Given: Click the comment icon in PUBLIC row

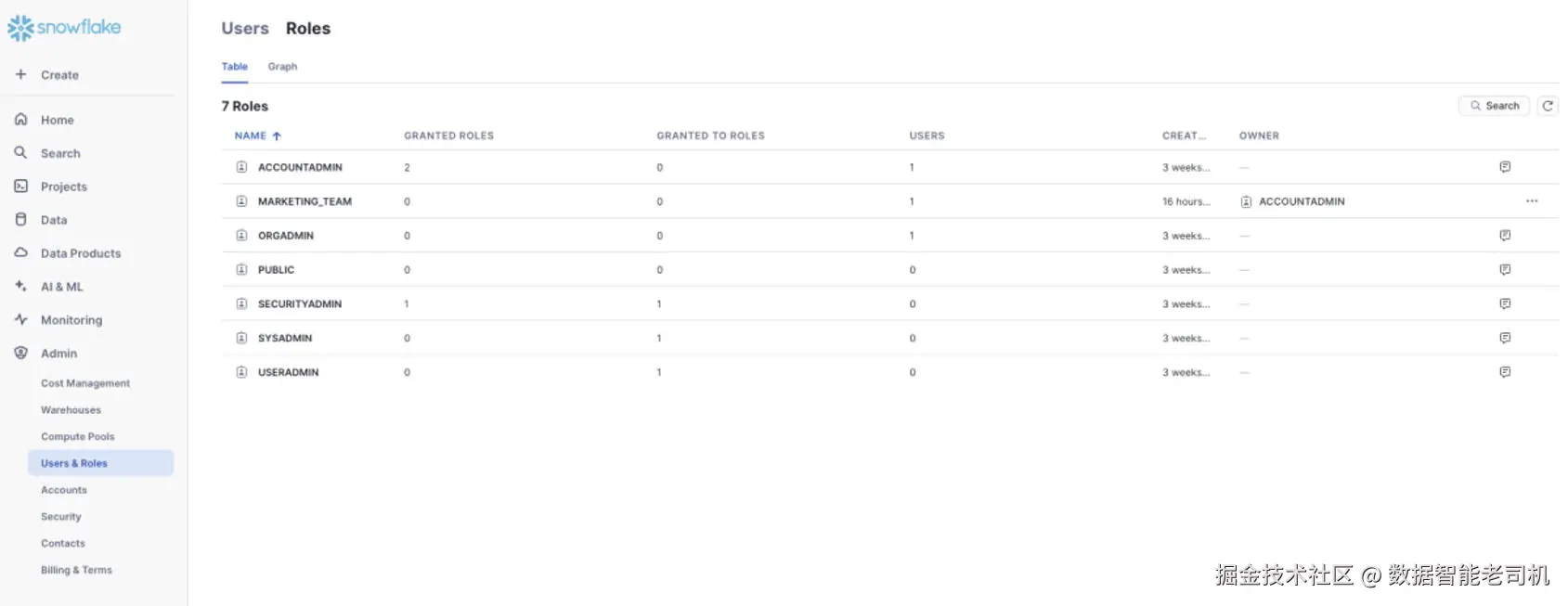Looking at the screenshot, I should (x=1505, y=270).
